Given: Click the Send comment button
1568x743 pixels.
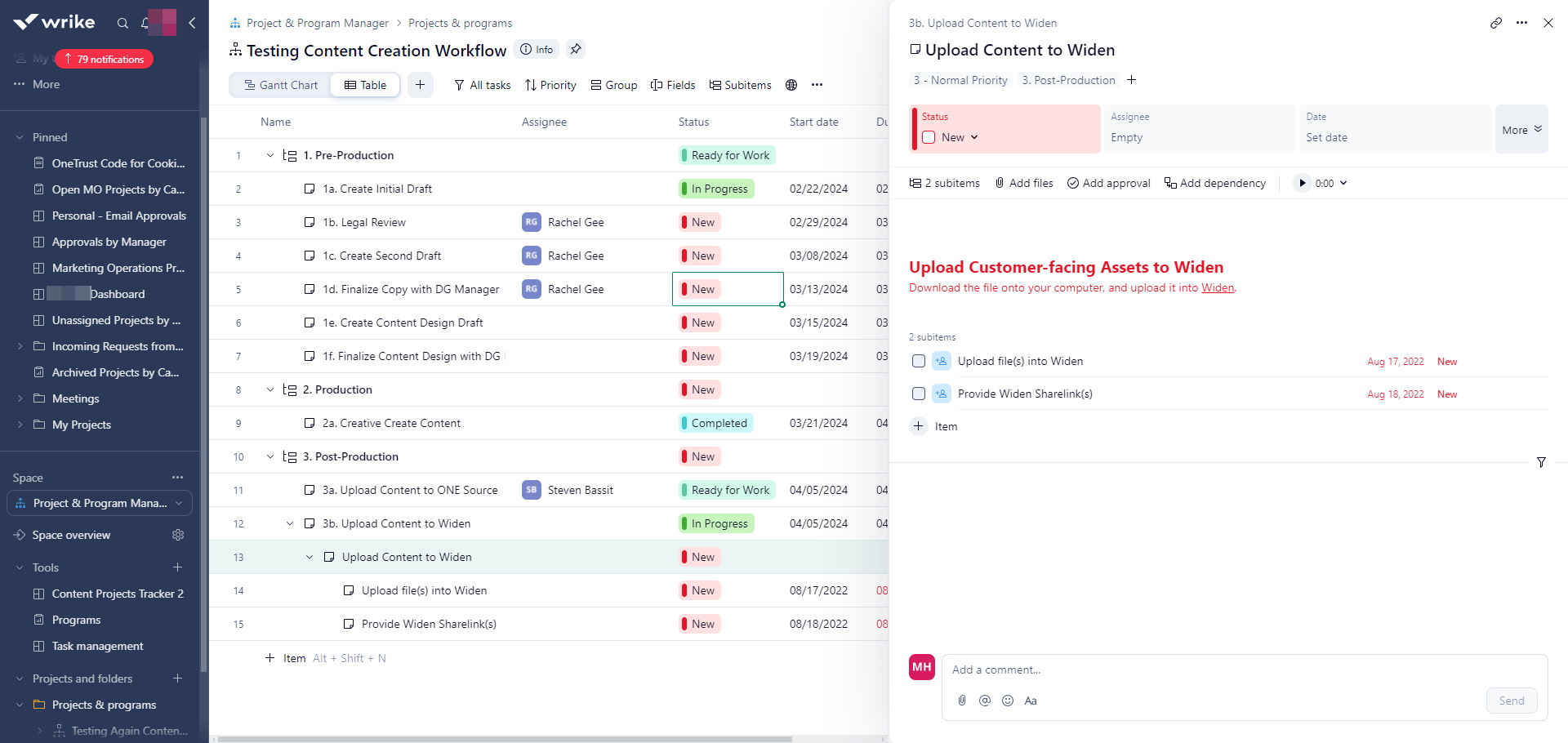Looking at the screenshot, I should 1512,701.
